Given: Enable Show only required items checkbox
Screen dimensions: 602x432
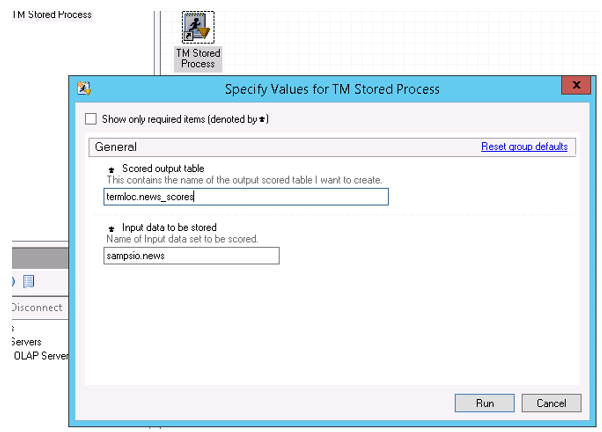Looking at the screenshot, I should [x=91, y=119].
